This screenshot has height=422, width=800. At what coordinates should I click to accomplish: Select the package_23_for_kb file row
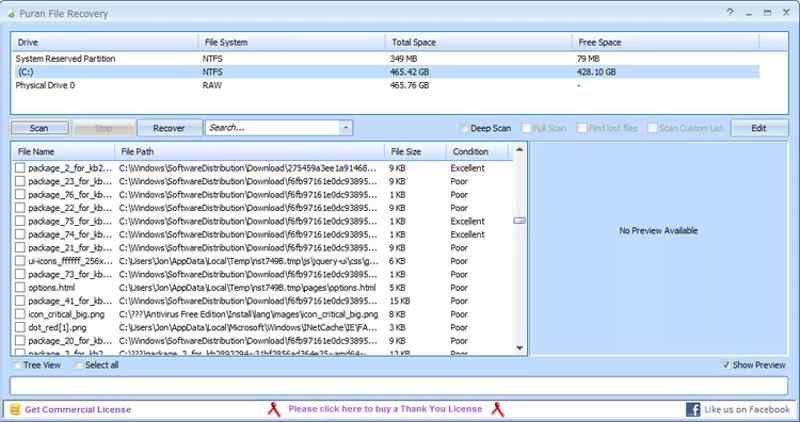click(262, 181)
